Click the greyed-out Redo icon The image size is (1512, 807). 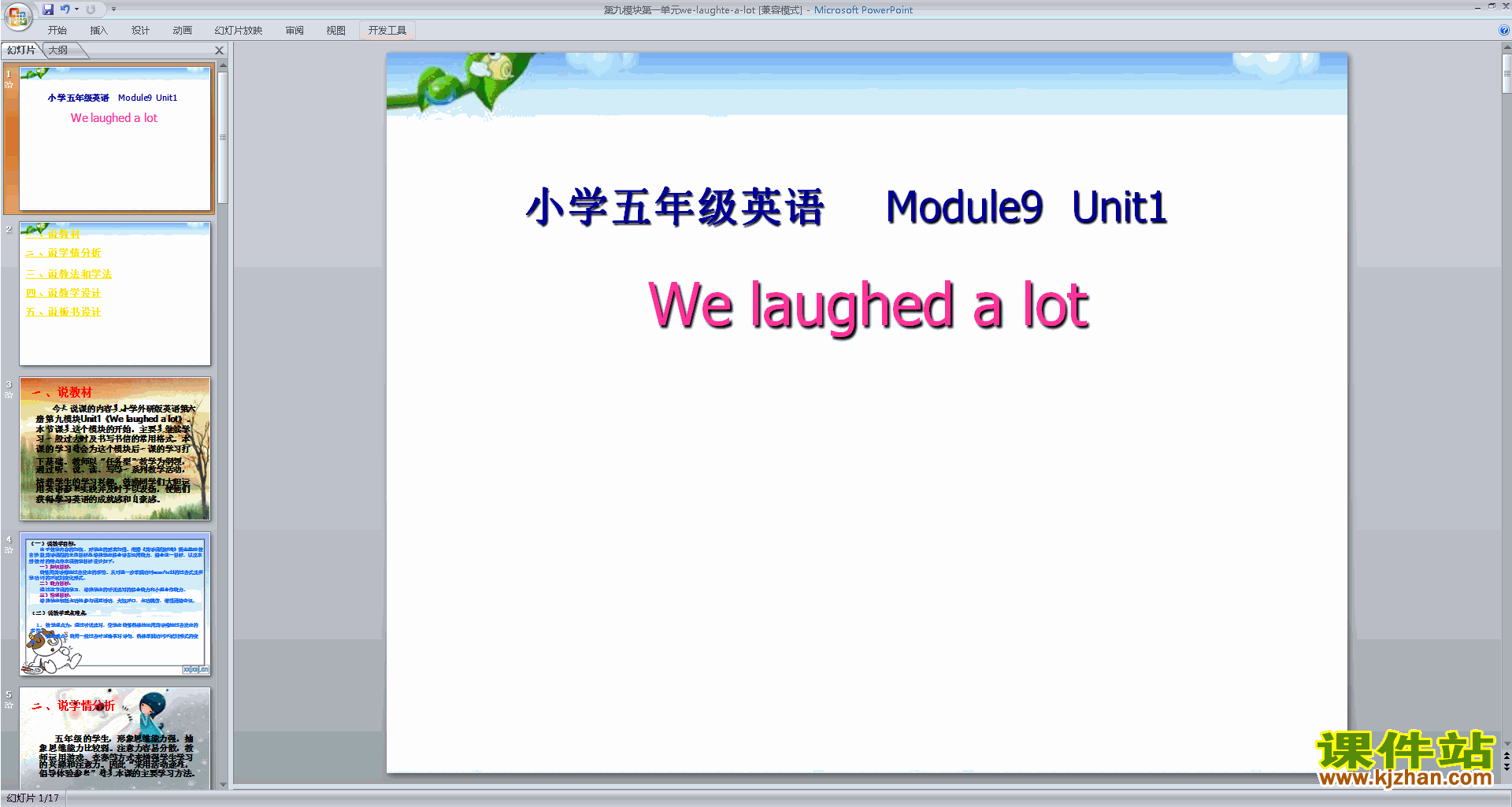tap(91, 9)
